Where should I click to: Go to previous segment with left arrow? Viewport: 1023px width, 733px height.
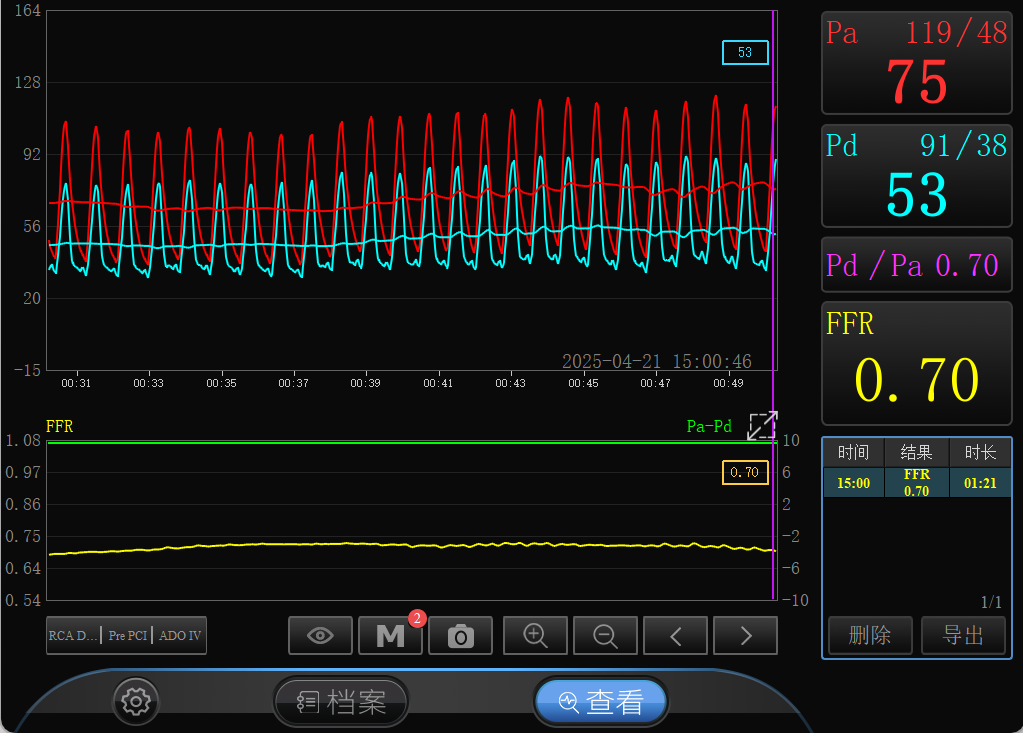[x=675, y=635]
